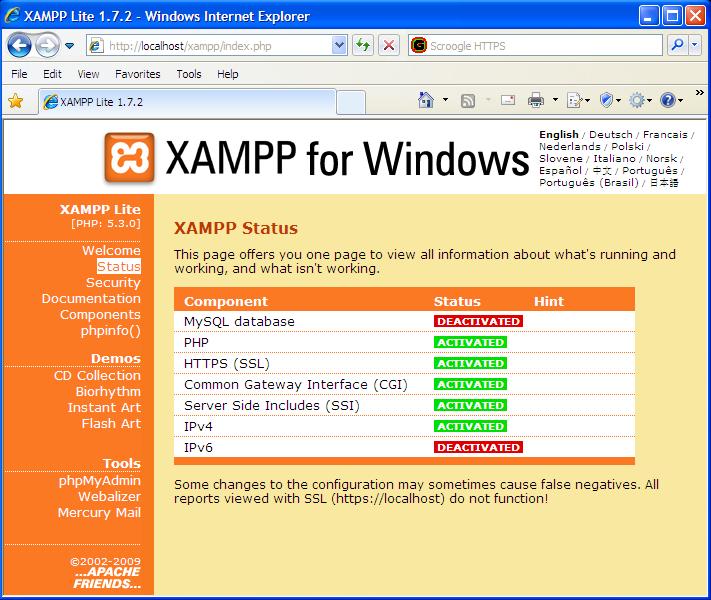Open the Help menu
The width and height of the screenshot is (711, 600).
click(227, 74)
